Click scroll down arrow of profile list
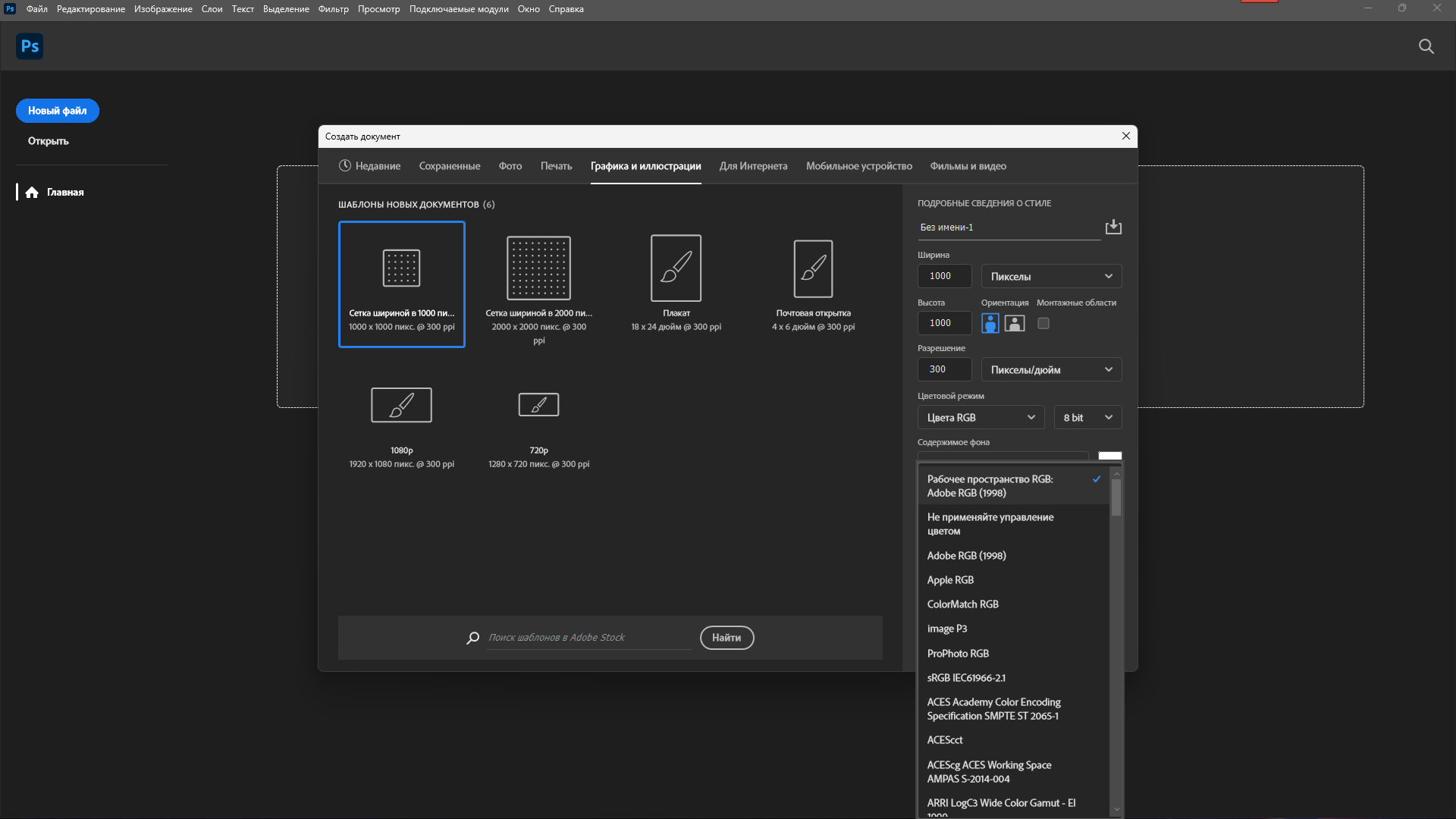The image size is (1456, 819). pos(1116,810)
